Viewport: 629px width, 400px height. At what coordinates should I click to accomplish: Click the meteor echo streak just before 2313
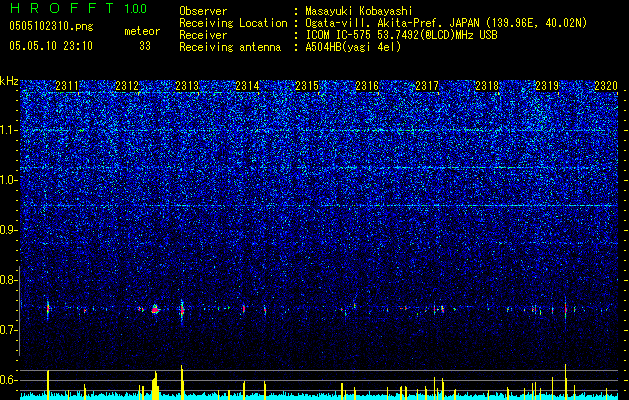click(182, 310)
